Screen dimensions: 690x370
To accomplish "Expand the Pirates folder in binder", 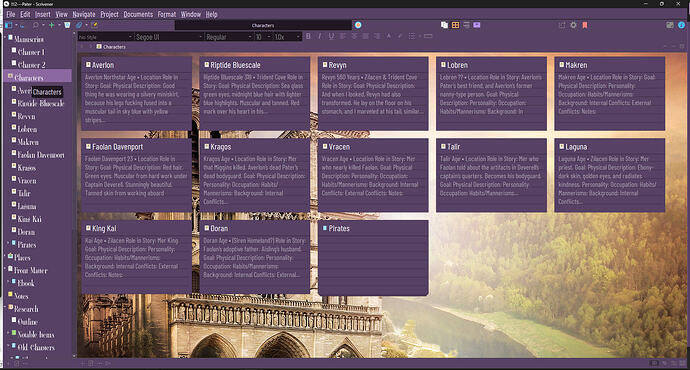I will pyautogui.click(x=8, y=243).
